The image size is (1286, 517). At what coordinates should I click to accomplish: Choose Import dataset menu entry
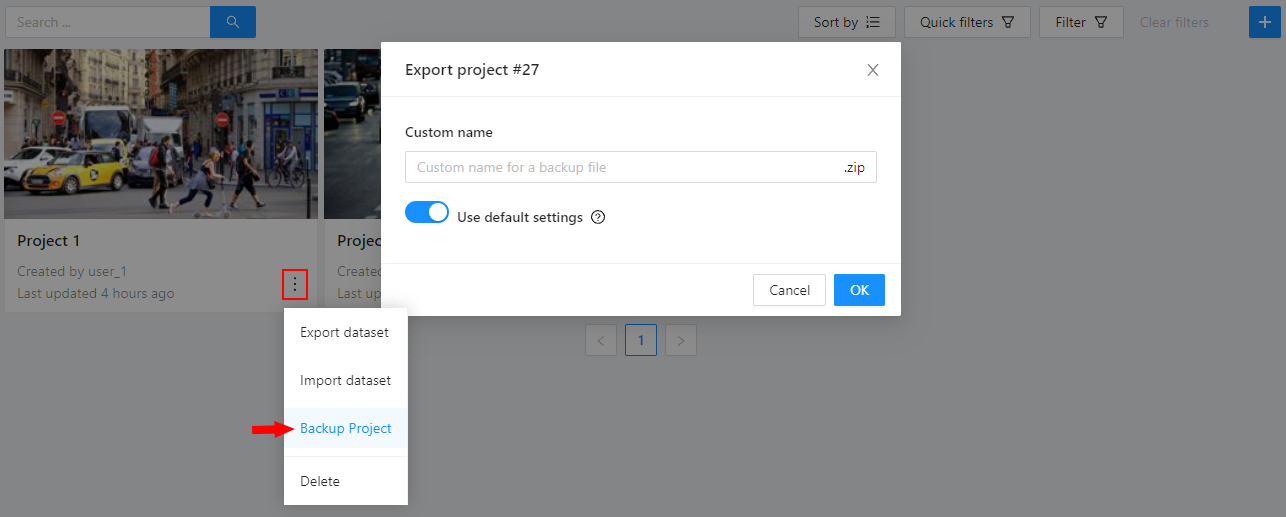pyautogui.click(x=345, y=380)
